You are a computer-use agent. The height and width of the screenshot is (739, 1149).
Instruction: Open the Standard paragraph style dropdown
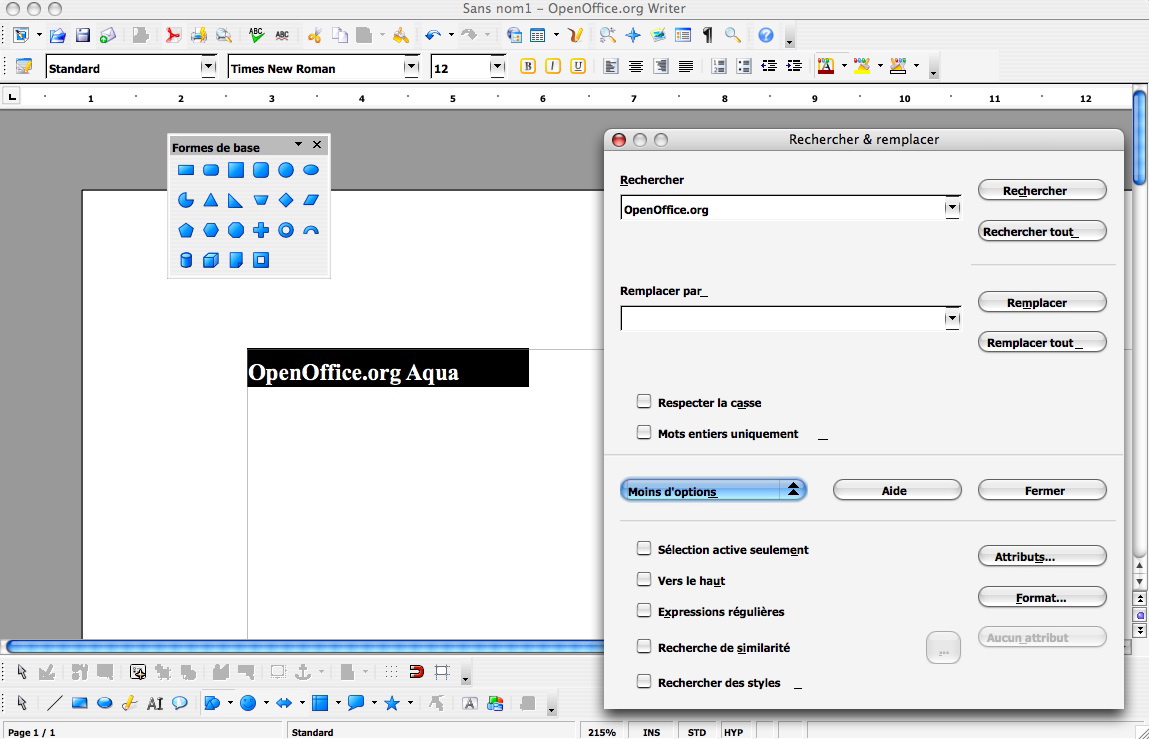209,67
